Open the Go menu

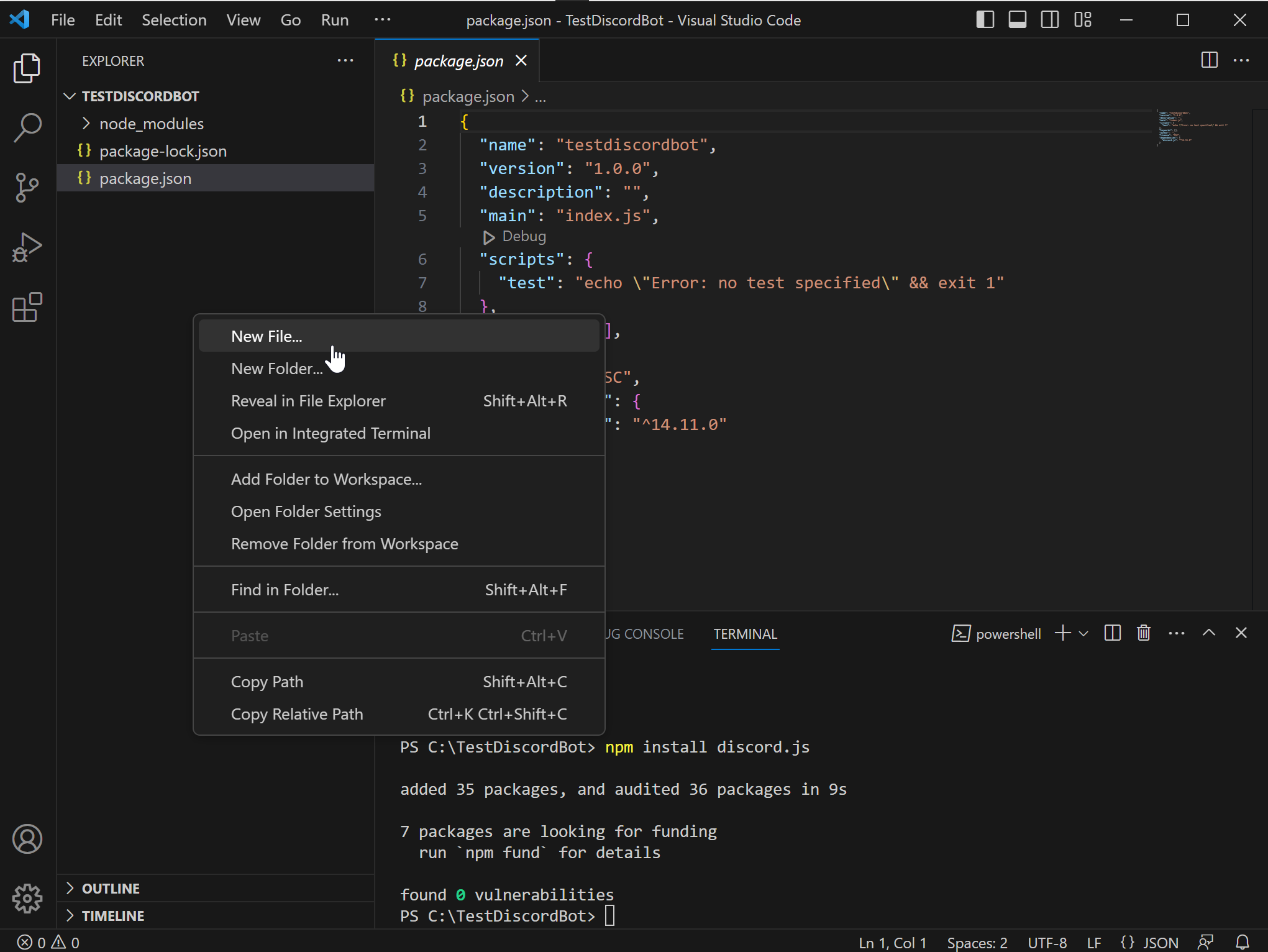[x=290, y=20]
